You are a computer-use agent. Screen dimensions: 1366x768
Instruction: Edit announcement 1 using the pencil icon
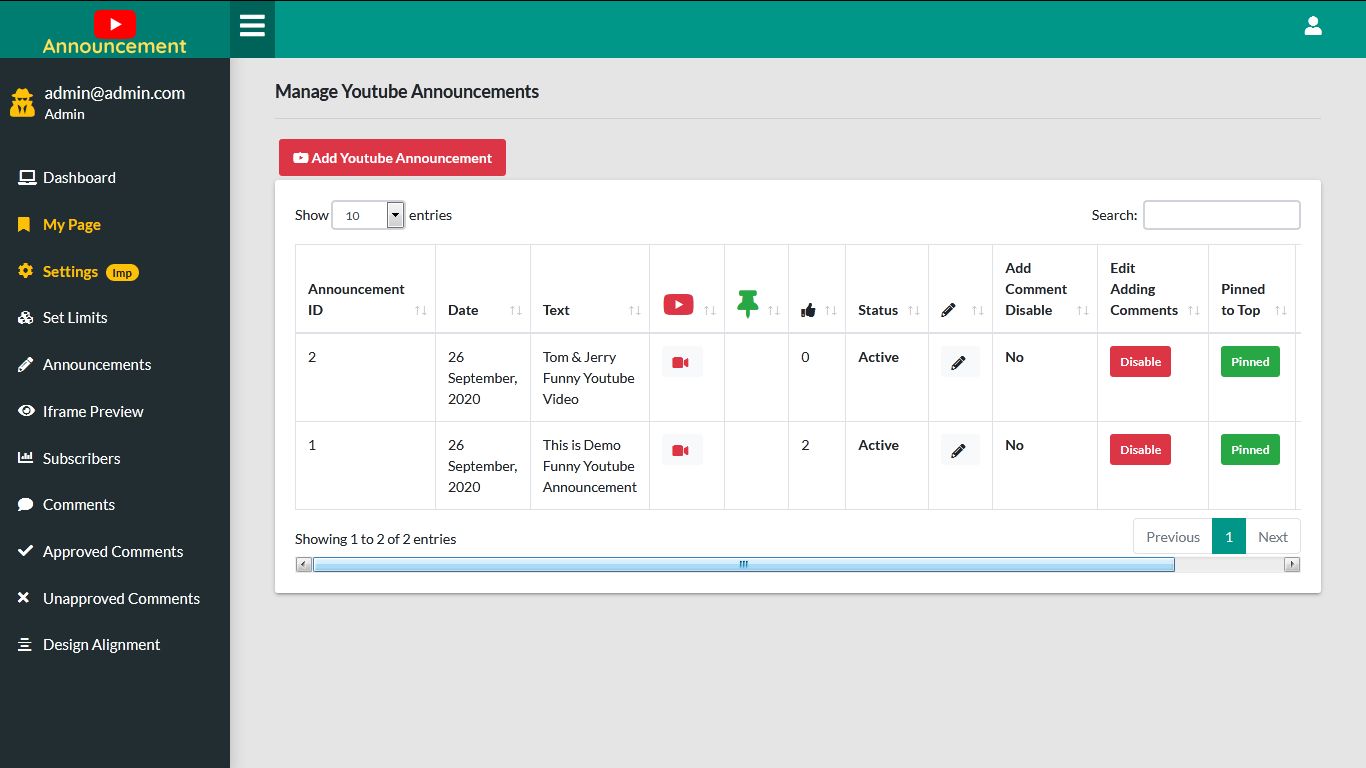(x=959, y=449)
